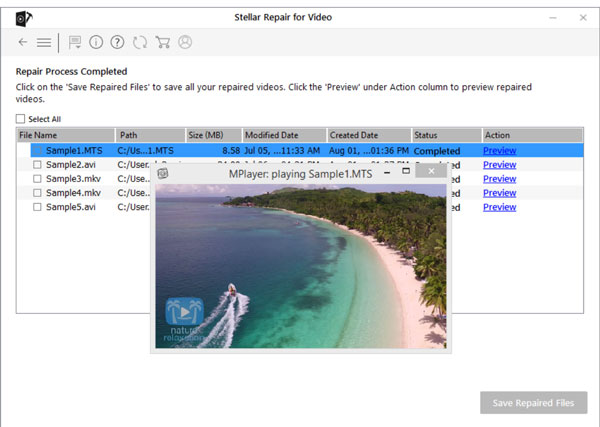600x427 pixels.
Task: Click the update refresh icon
Action: [140, 42]
